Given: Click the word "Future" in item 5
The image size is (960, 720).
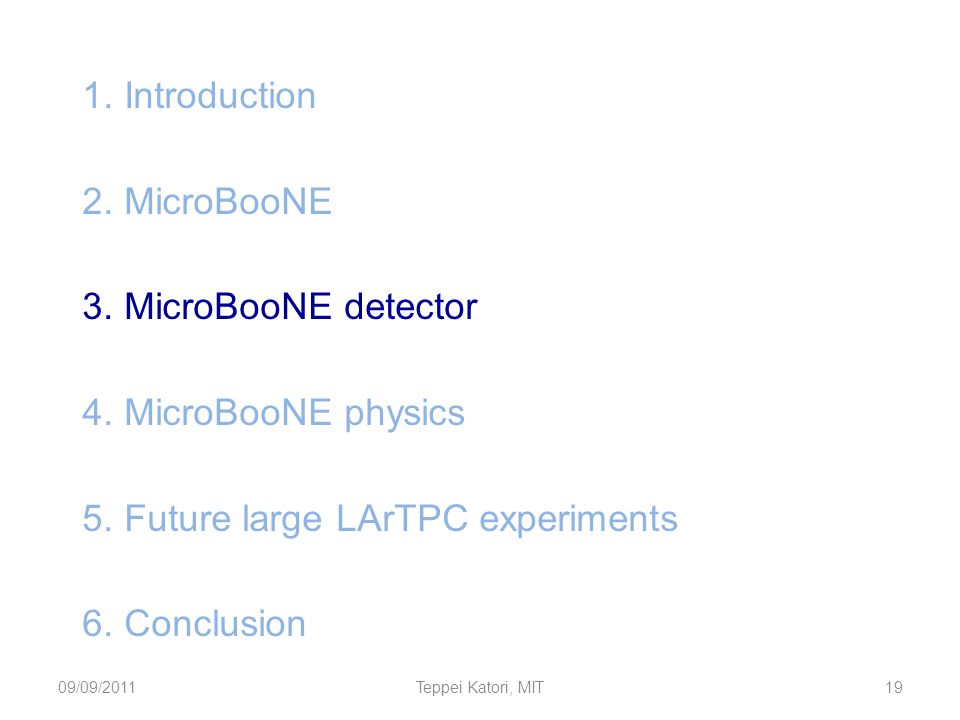Looking at the screenshot, I should [x=178, y=518].
